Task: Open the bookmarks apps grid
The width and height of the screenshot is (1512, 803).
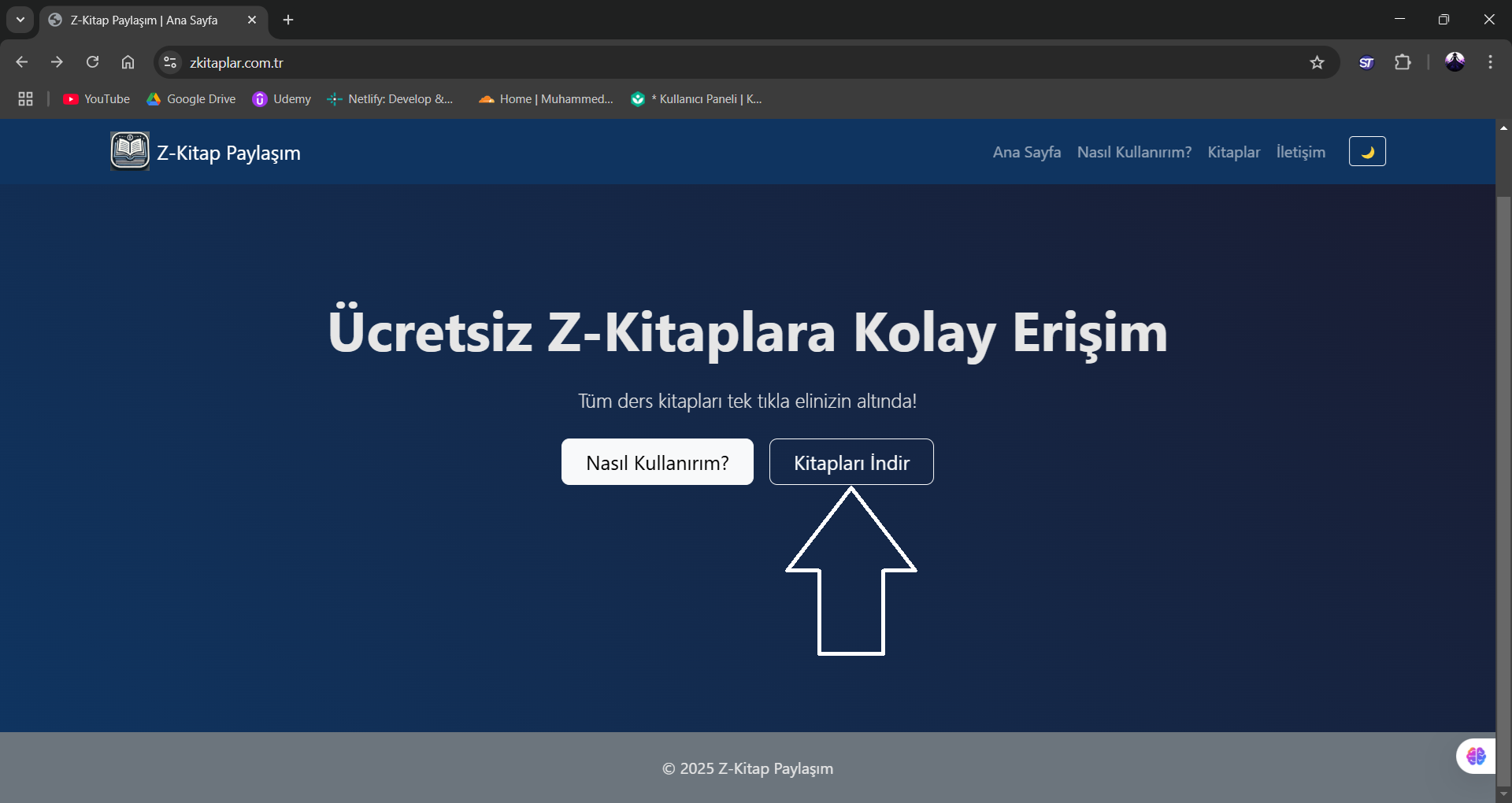Action: [25, 99]
